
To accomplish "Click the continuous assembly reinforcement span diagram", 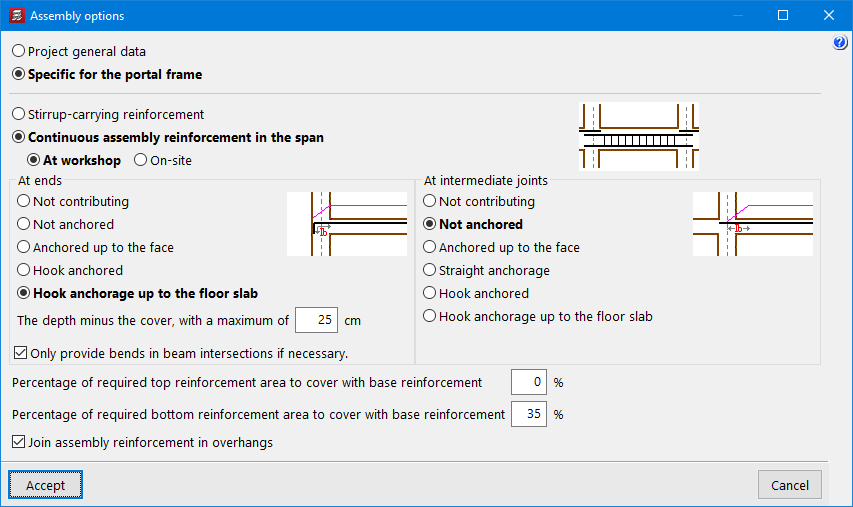I will [x=639, y=136].
